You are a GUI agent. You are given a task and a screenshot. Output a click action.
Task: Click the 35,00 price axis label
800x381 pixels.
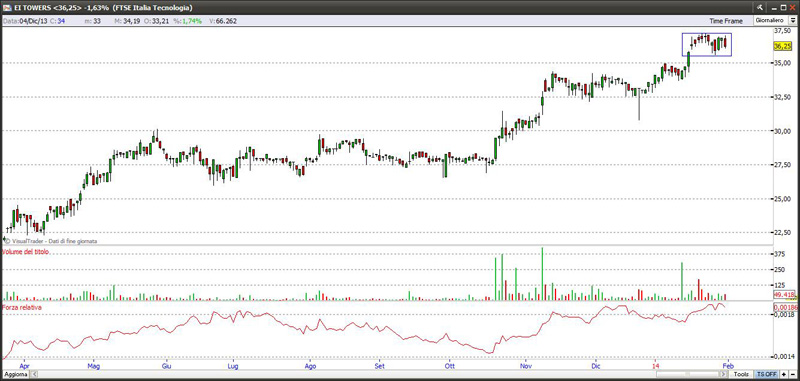pos(783,63)
